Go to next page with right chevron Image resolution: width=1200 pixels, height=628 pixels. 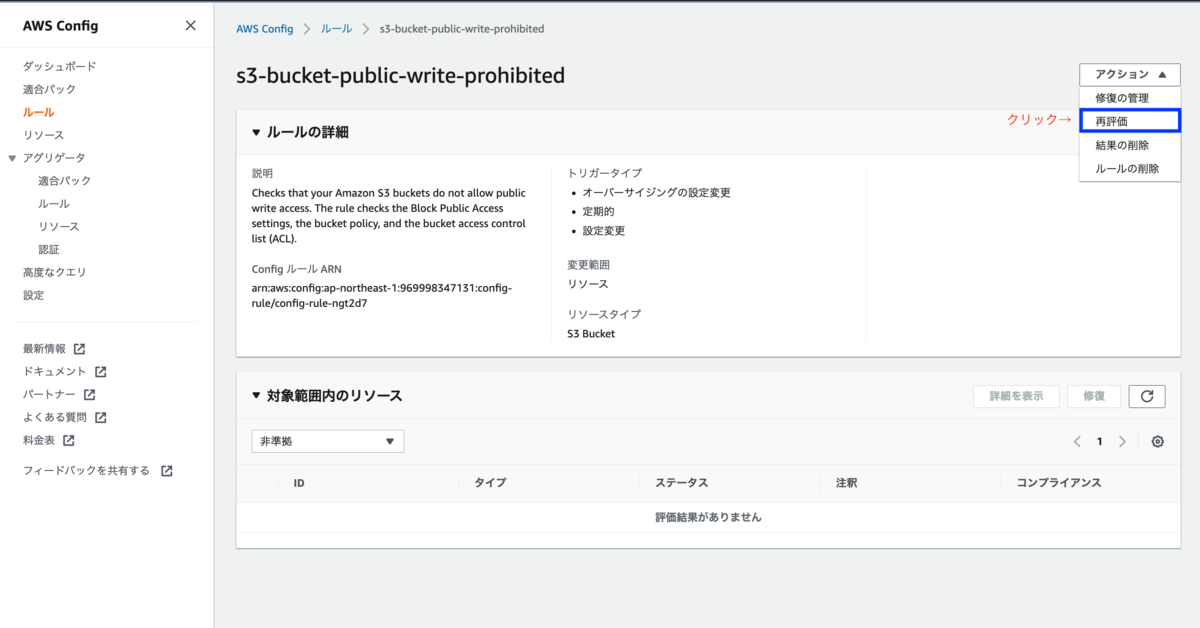[x=1122, y=441]
